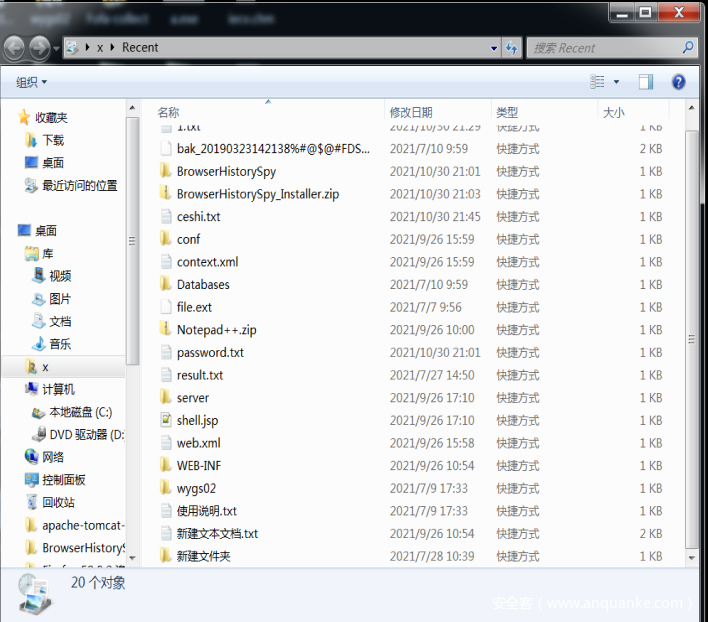Click x segment in address bar breadcrumb
The image size is (708, 622).
[100, 48]
